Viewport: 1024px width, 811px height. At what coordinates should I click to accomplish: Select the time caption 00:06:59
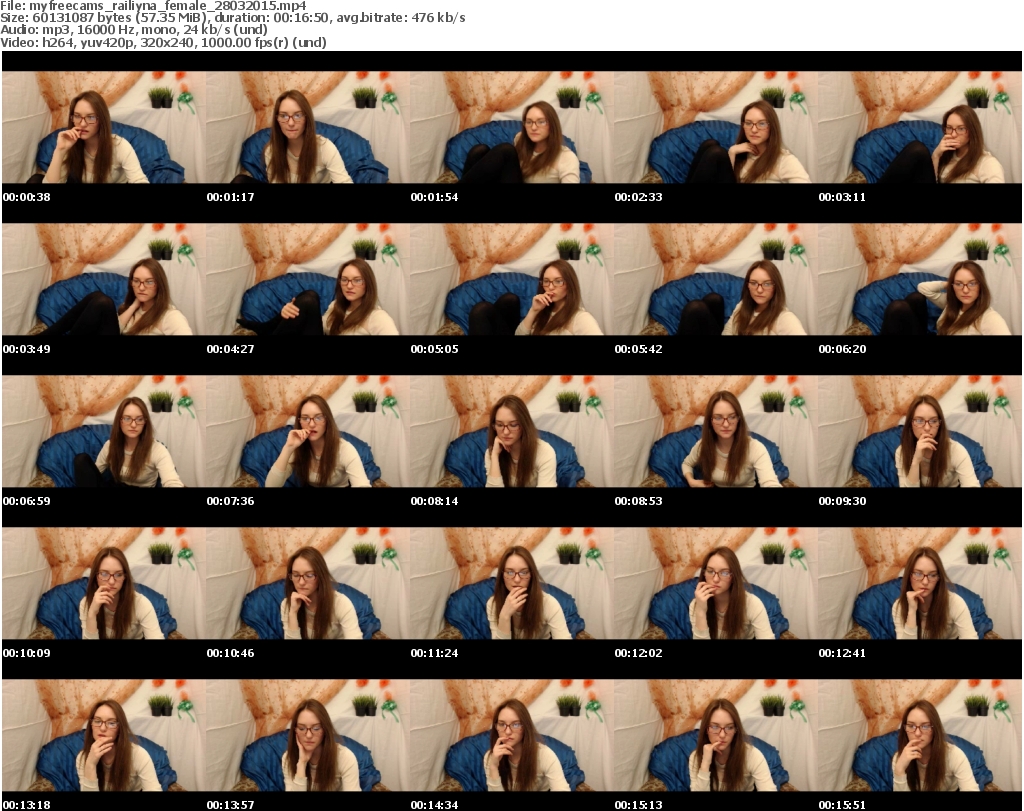27,501
